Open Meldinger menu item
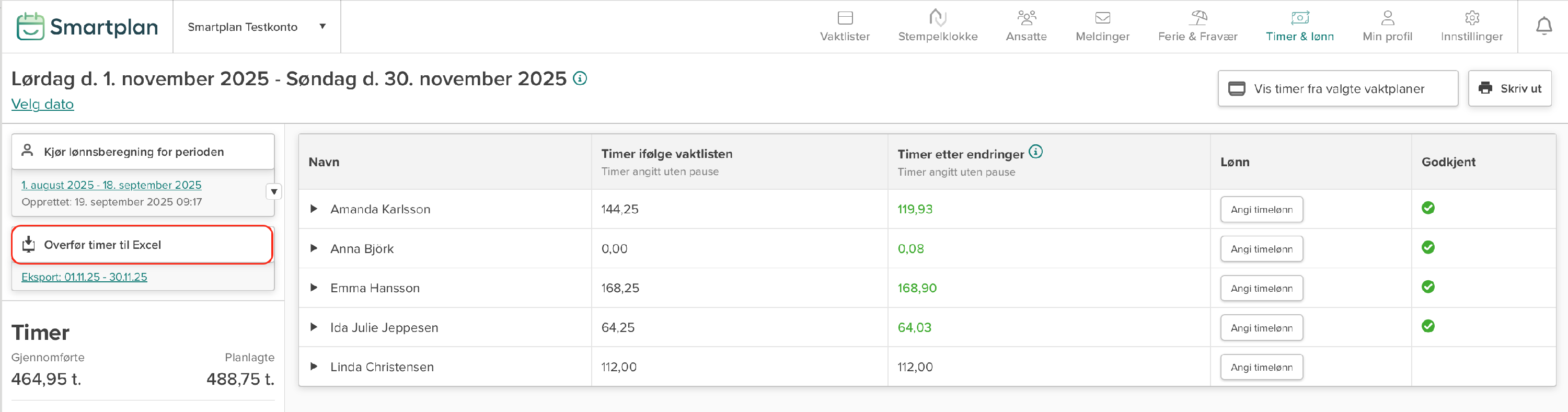This screenshot has height=412, width=1568. [1102, 27]
